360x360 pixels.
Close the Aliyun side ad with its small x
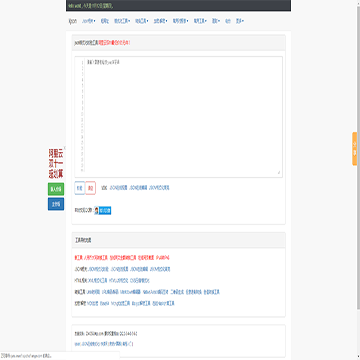(65, 148)
